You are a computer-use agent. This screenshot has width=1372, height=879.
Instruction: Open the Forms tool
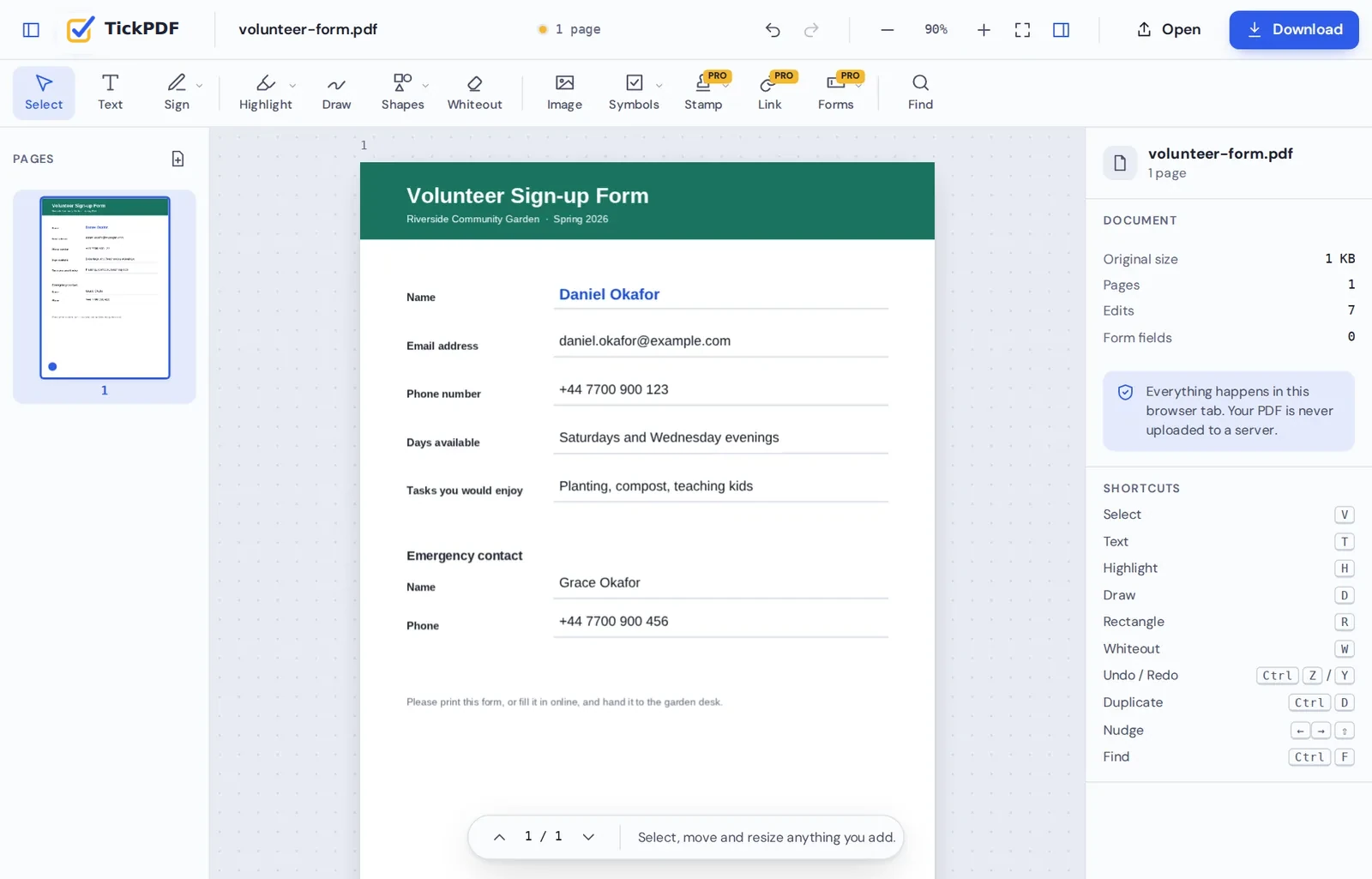tap(835, 93)
